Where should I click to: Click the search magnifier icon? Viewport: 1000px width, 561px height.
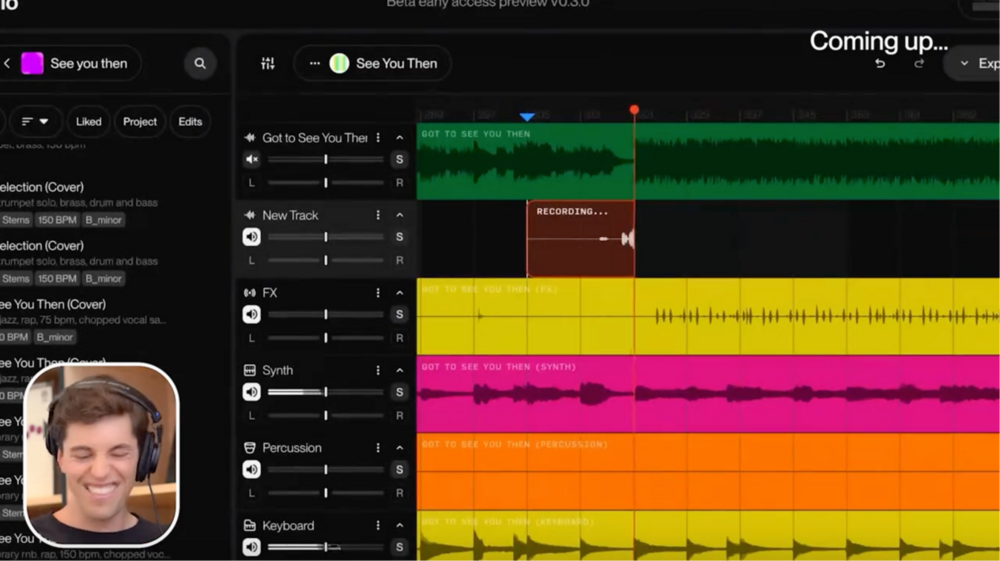click(200, 63)
